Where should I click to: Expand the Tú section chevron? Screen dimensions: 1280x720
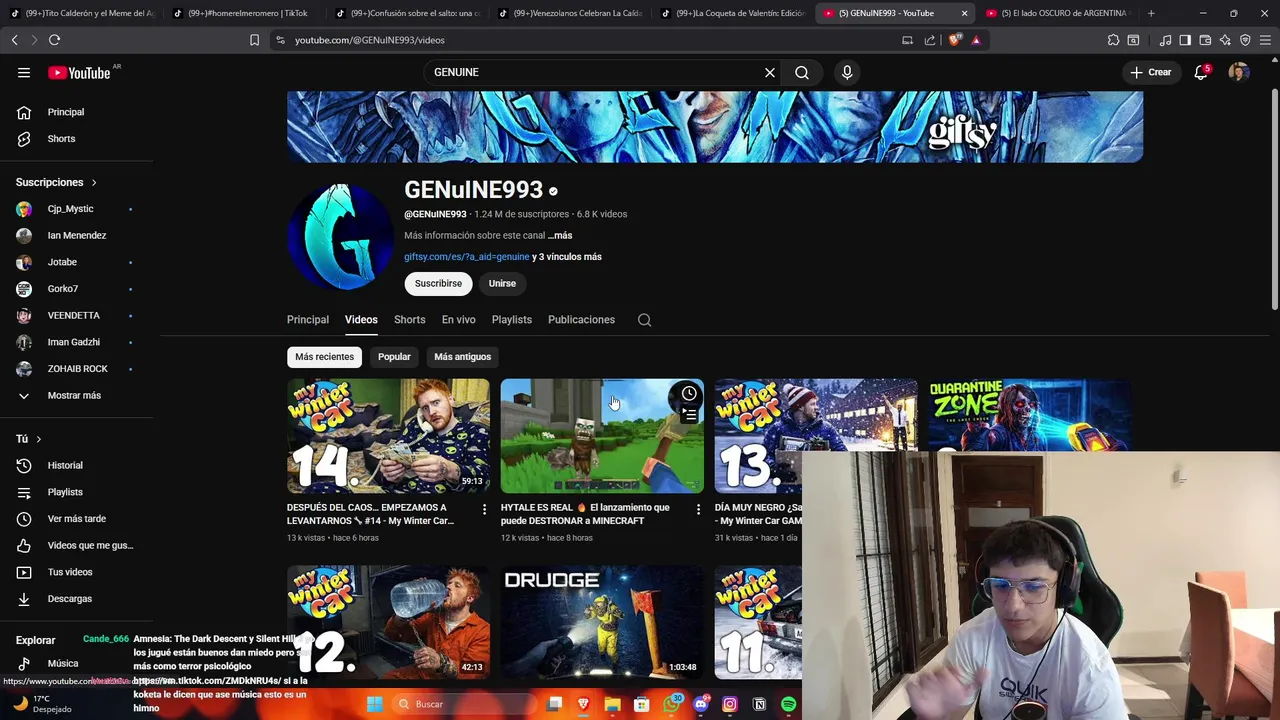coord(39,439)
